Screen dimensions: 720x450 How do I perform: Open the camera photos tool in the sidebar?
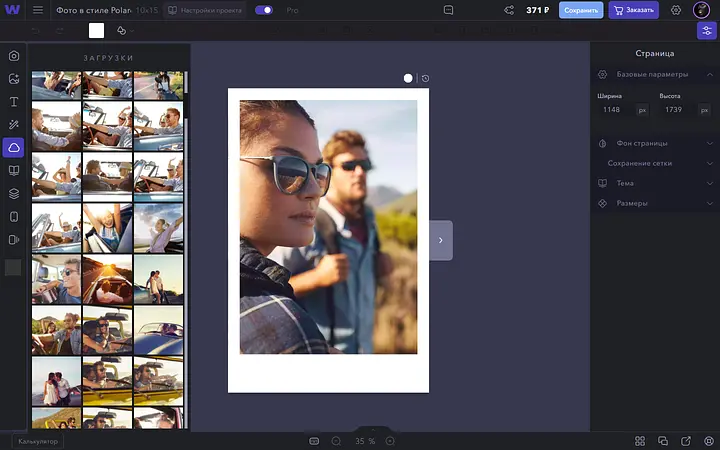[14, 56]
